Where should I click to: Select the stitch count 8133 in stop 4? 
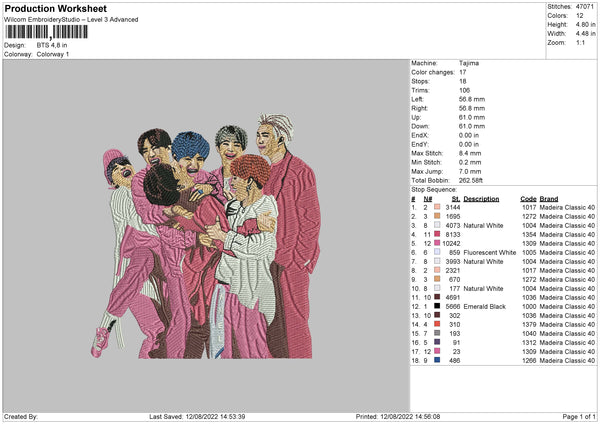(453, 235)
